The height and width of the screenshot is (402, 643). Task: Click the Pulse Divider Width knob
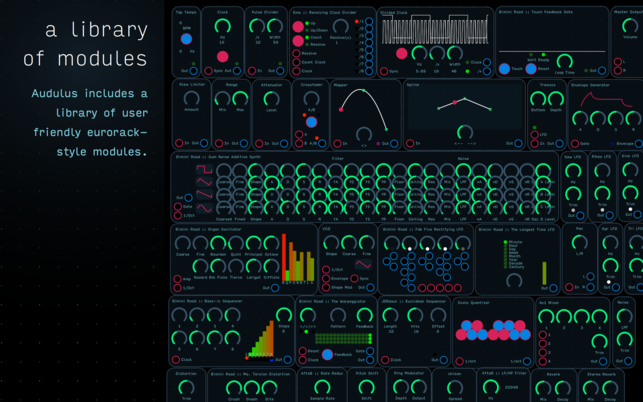pyautogui.click(x=273, y=26)
